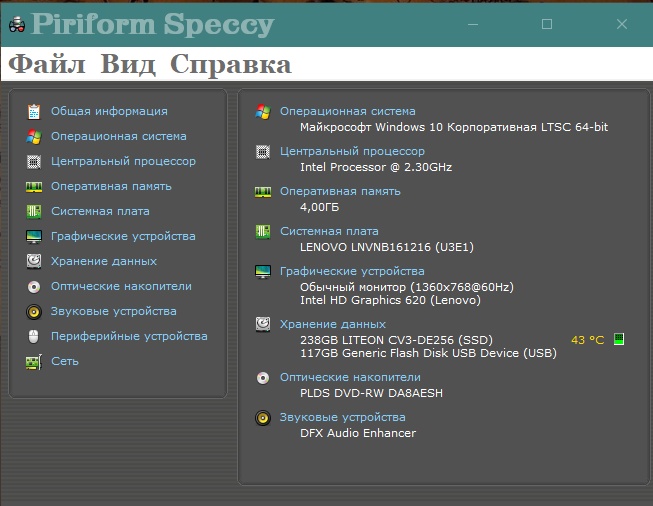Open the Вид menu
This screenshot has width=653, height=506.
click(128, 65)
